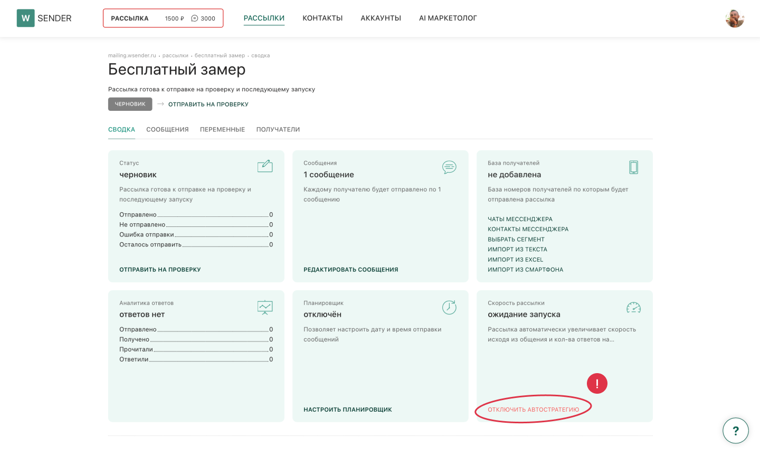
Task: Click the scheduler clock icon
Action: pyautogui.click(x=449, y=307)
